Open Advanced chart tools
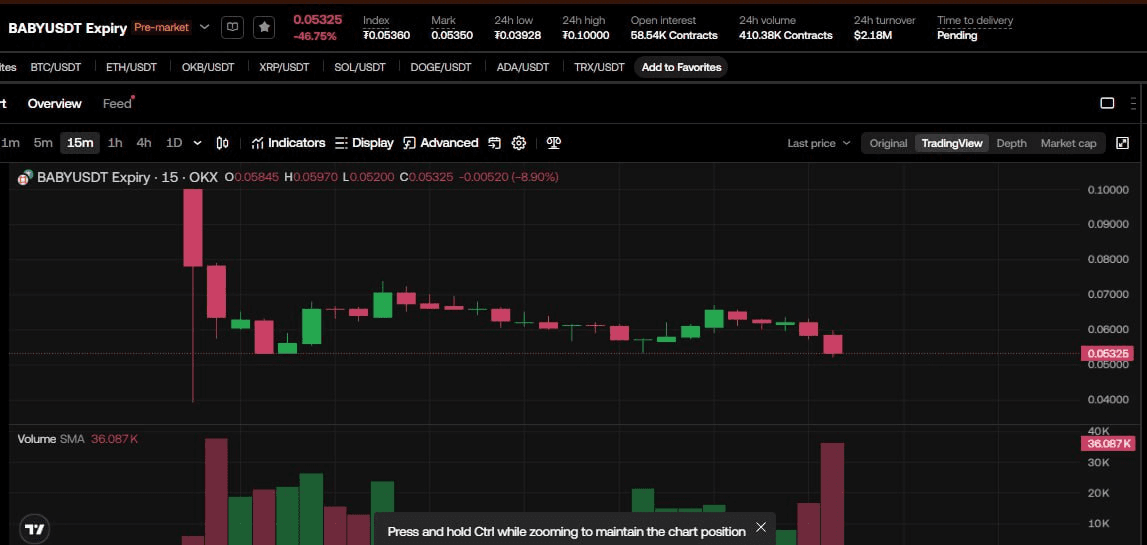This screenshot has height=545, width=1147. point(441,143)
